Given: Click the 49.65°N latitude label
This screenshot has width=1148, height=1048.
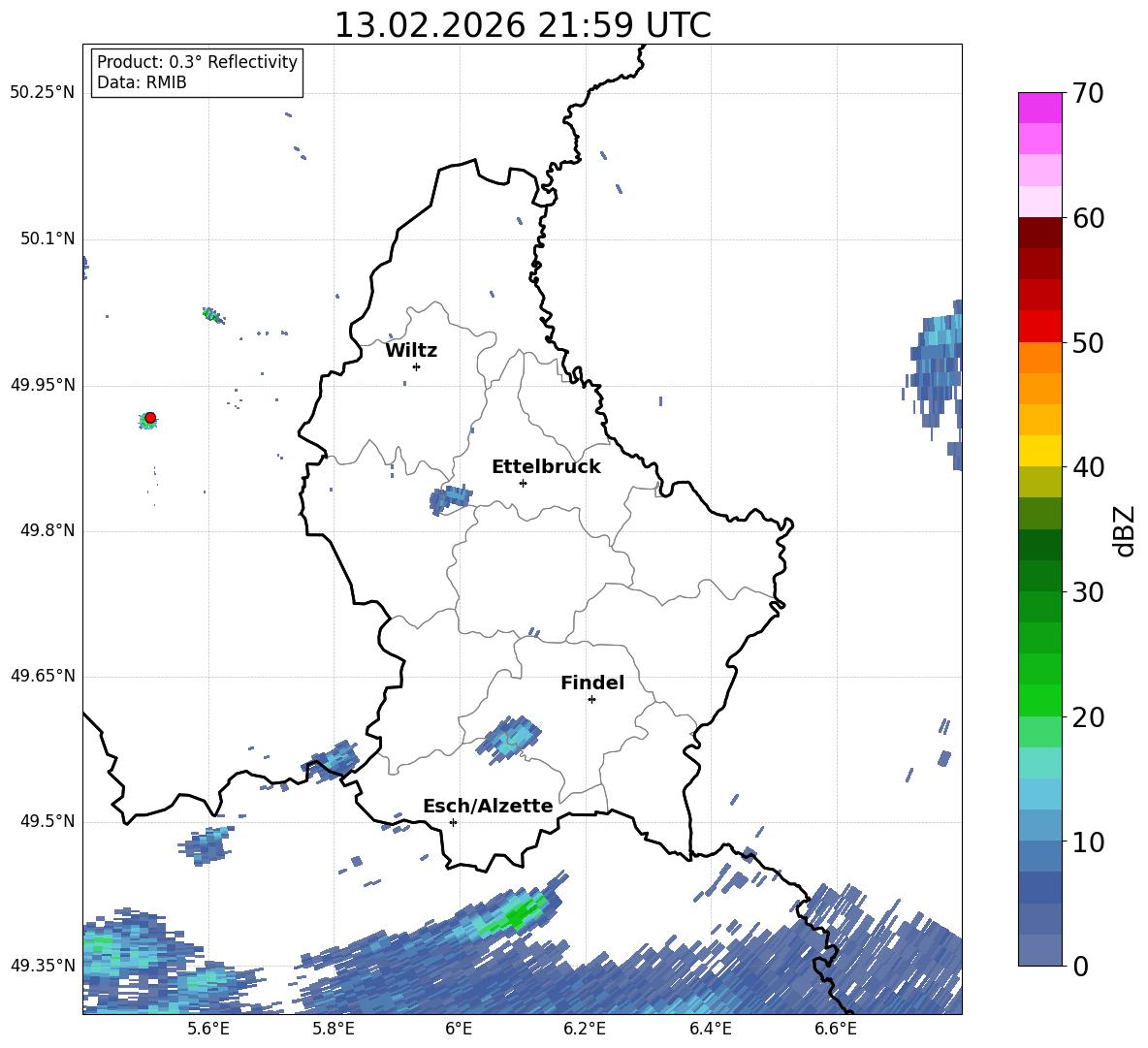Looking at the screenshot, I should pyautogui.click(x=43, y=676).
